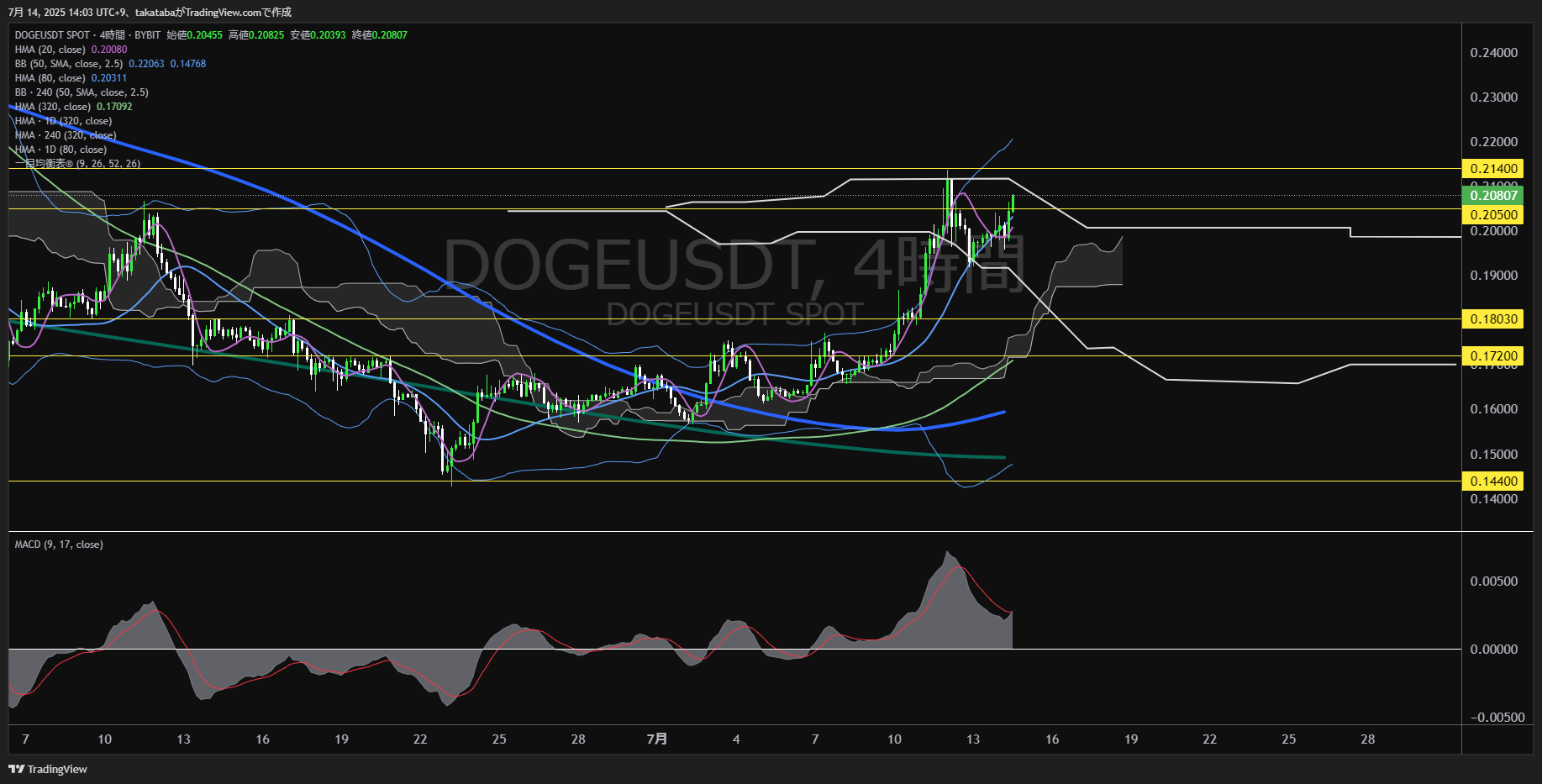Viewport: 1542px width, 784px height.
Task: Click the −0.00500 MACD axis value
Action: 1497,718
